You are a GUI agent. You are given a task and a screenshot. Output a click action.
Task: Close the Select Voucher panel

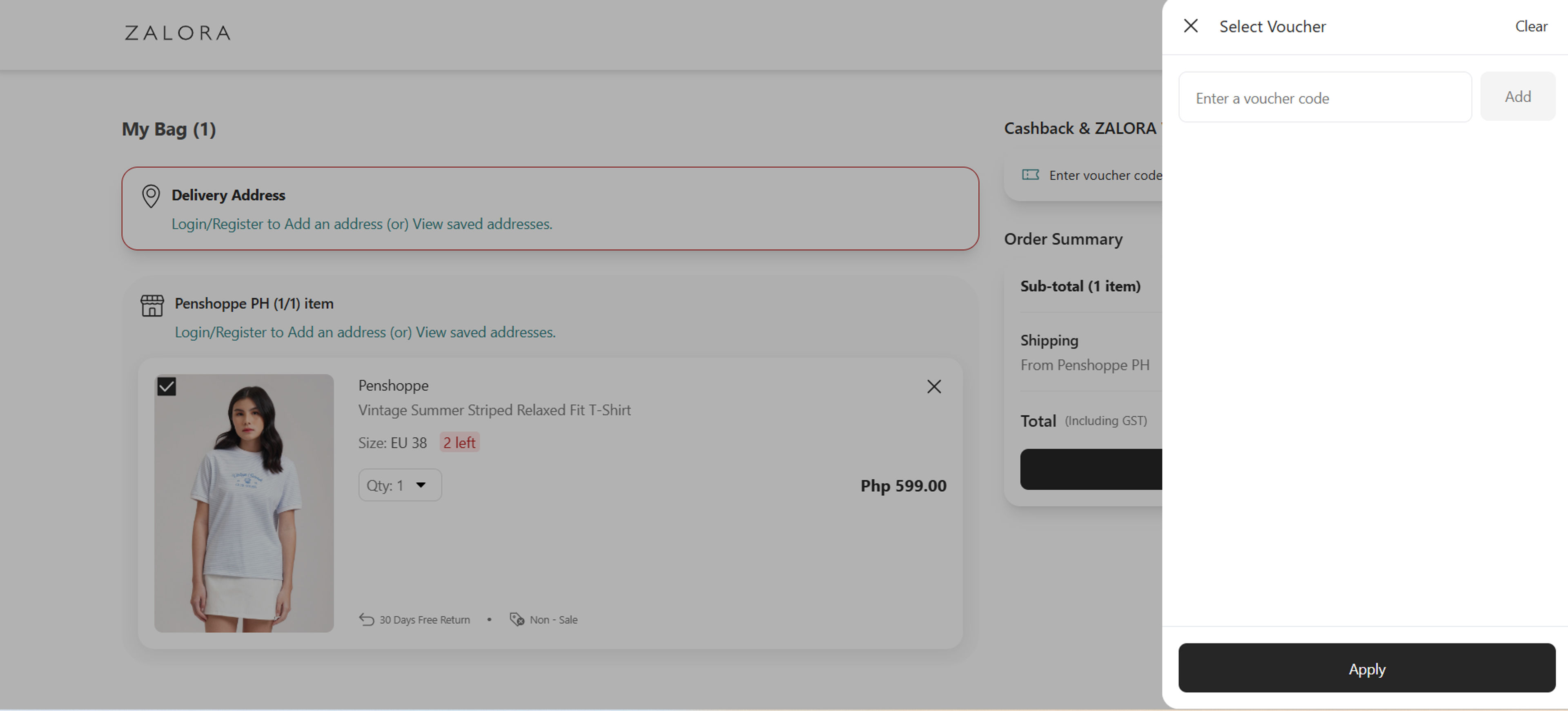tap(1191, 26)
